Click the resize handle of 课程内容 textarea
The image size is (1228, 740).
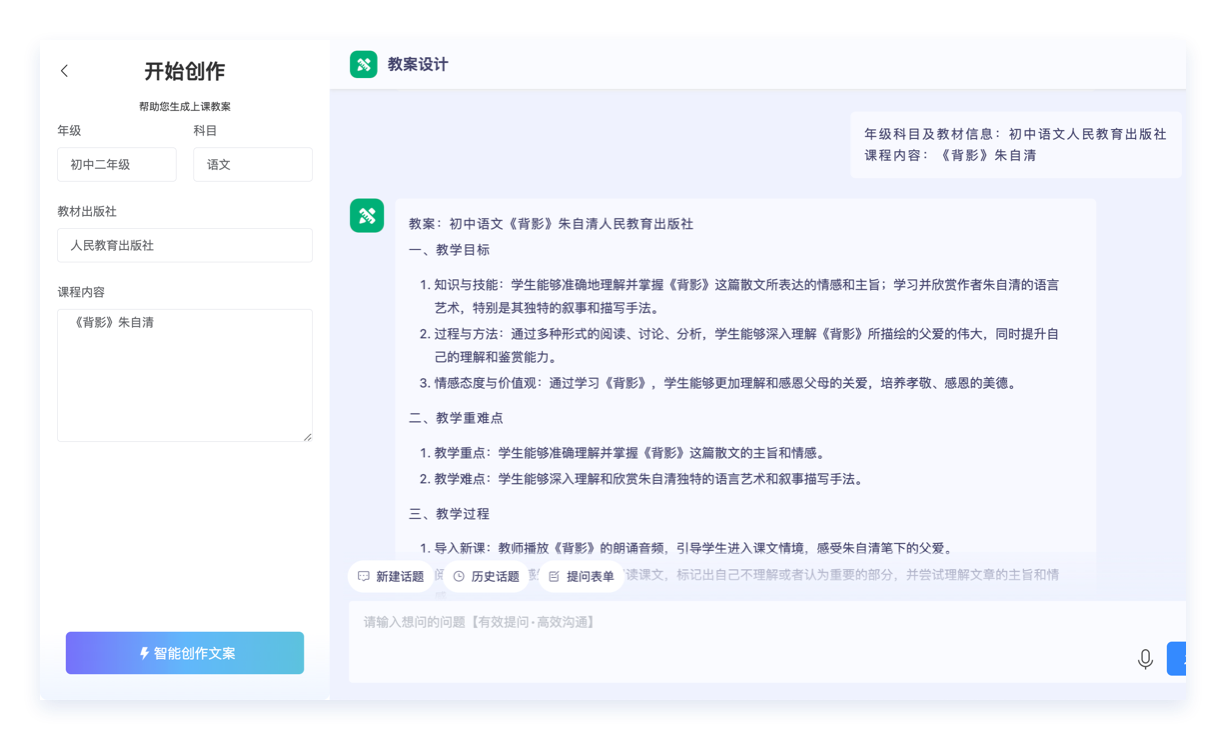point(307,436)
